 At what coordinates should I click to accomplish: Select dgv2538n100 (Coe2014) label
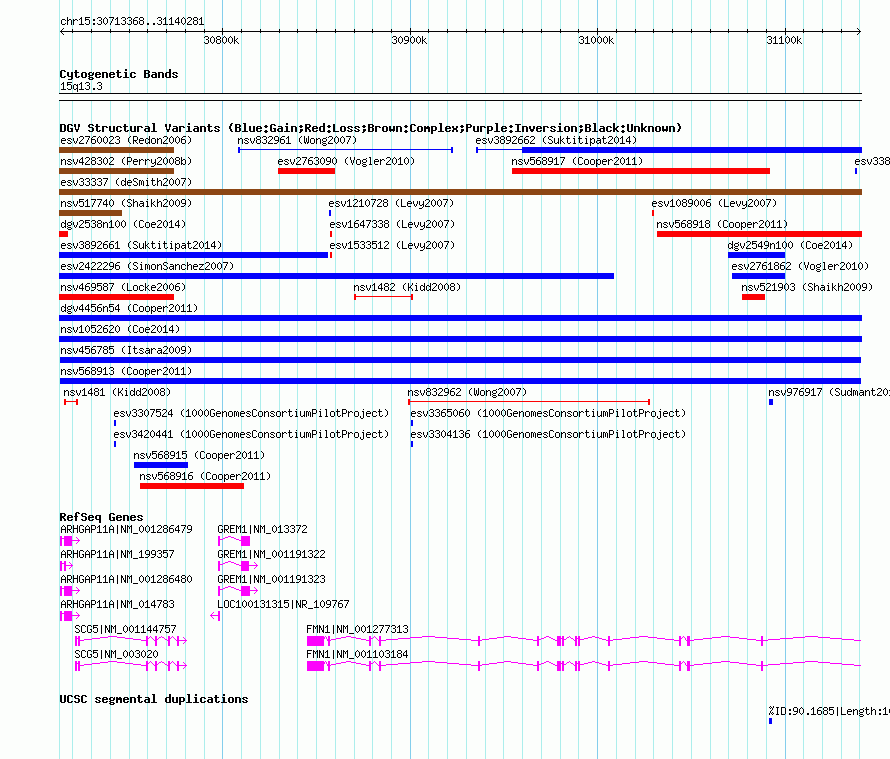(x=123, y=224)
